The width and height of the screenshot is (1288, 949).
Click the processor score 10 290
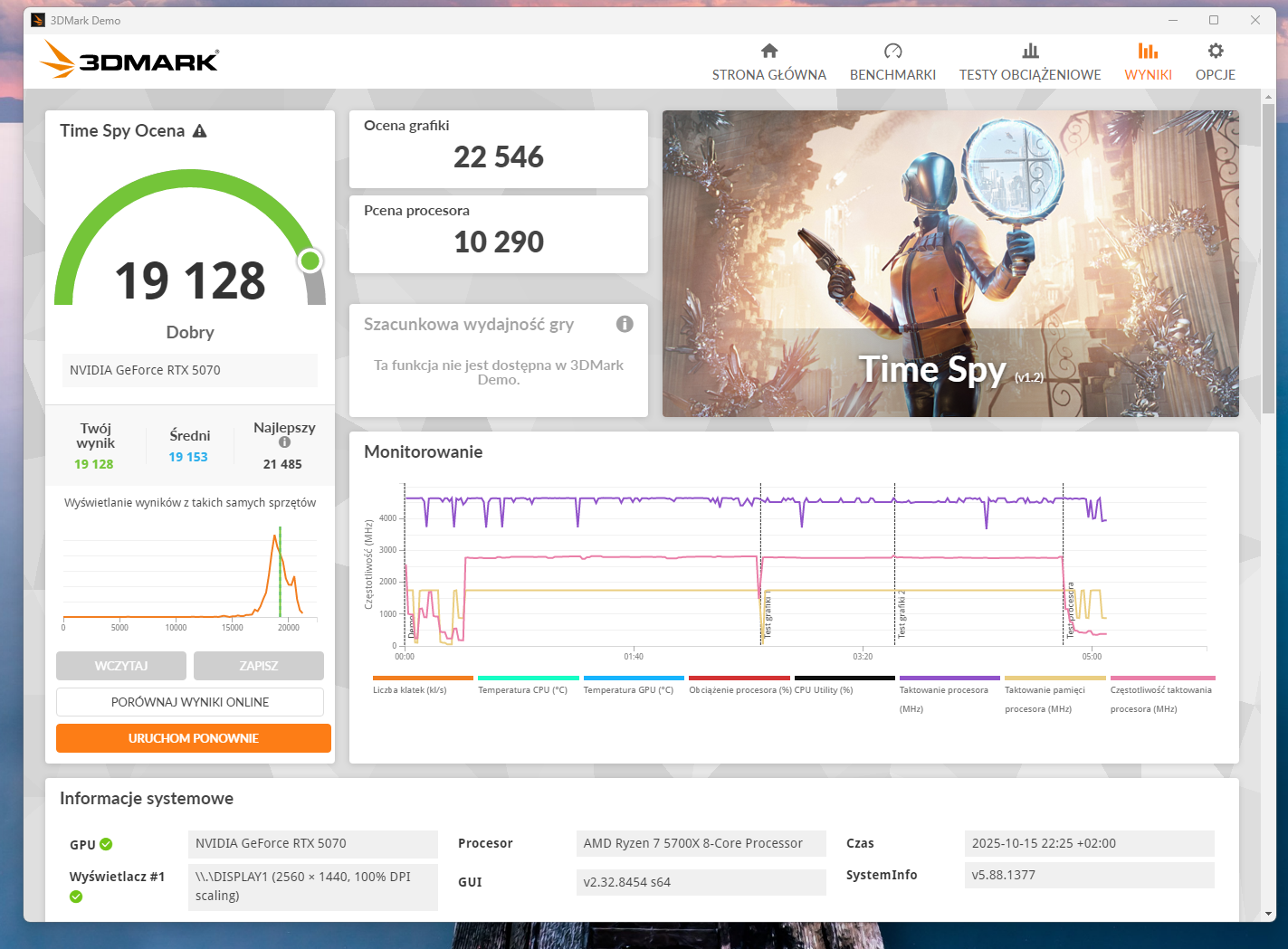click(499, 242)
